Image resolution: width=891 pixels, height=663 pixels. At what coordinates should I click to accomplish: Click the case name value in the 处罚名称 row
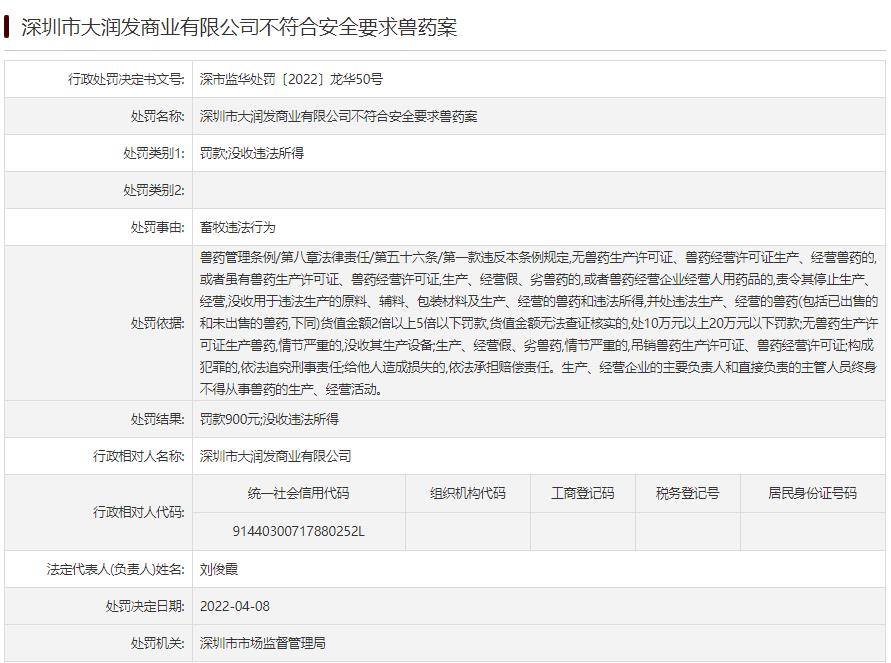click(338, 116)
